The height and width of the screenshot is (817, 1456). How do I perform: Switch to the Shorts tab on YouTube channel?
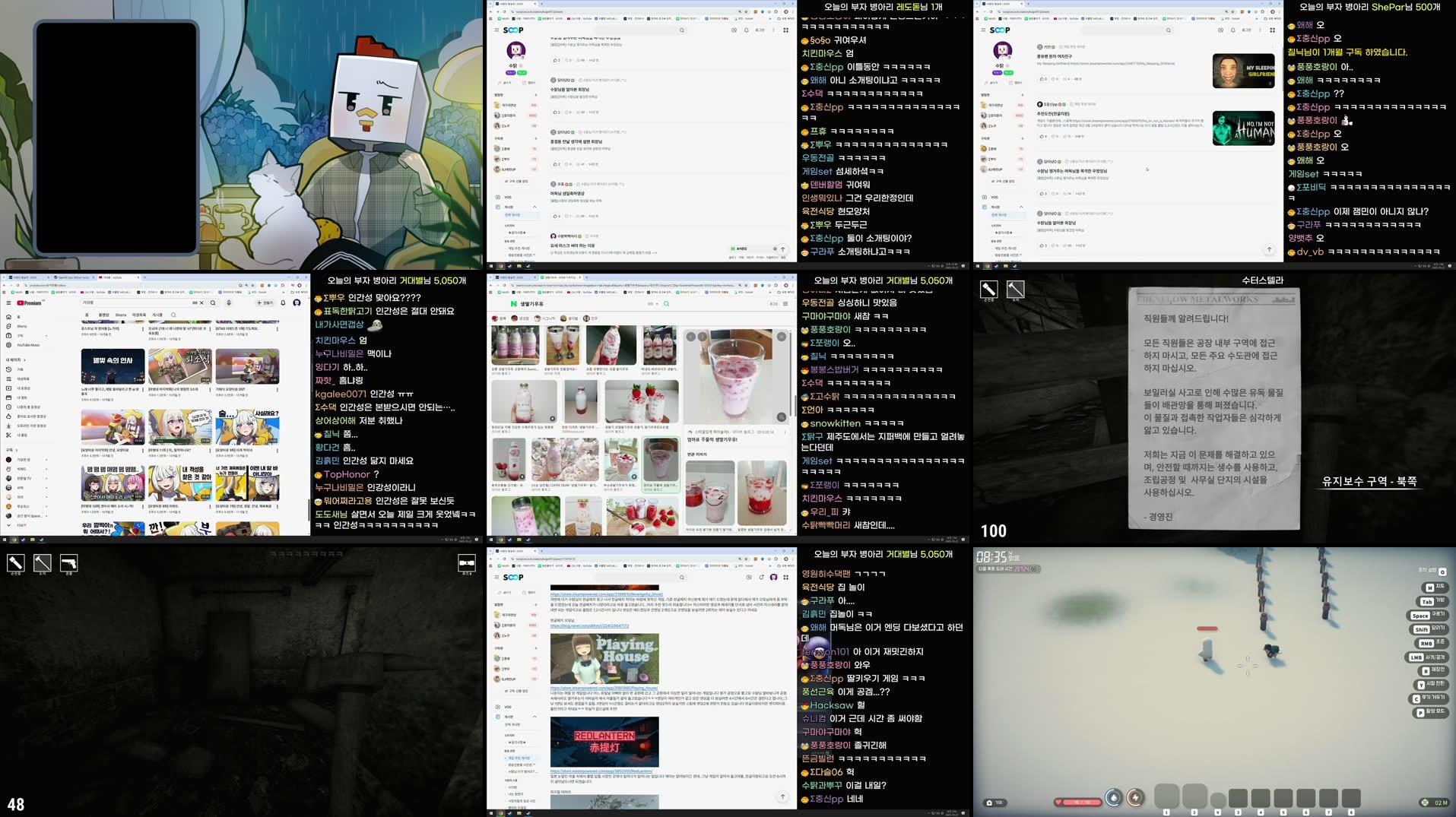click(121, 315)
